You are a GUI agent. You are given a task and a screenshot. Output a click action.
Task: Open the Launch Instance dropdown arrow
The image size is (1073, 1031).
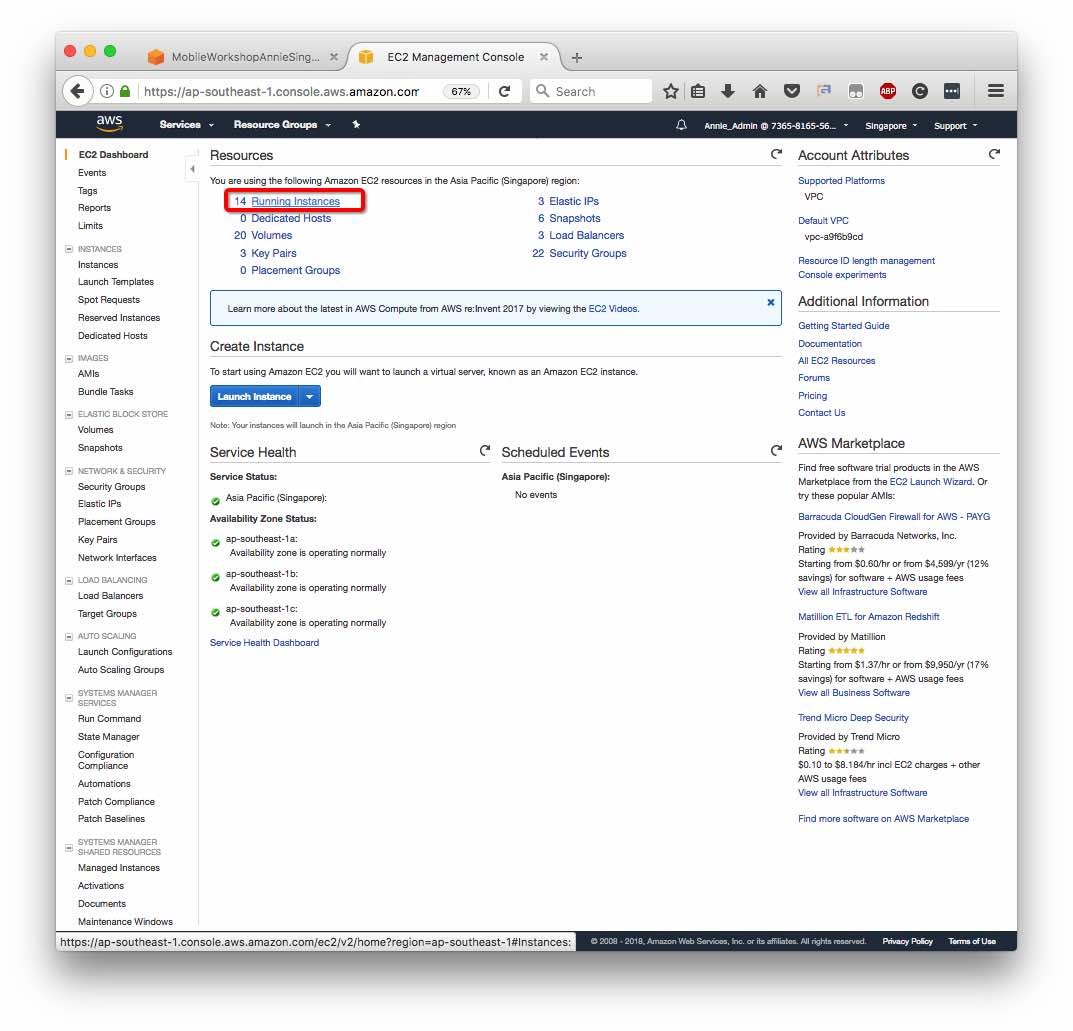309,397
